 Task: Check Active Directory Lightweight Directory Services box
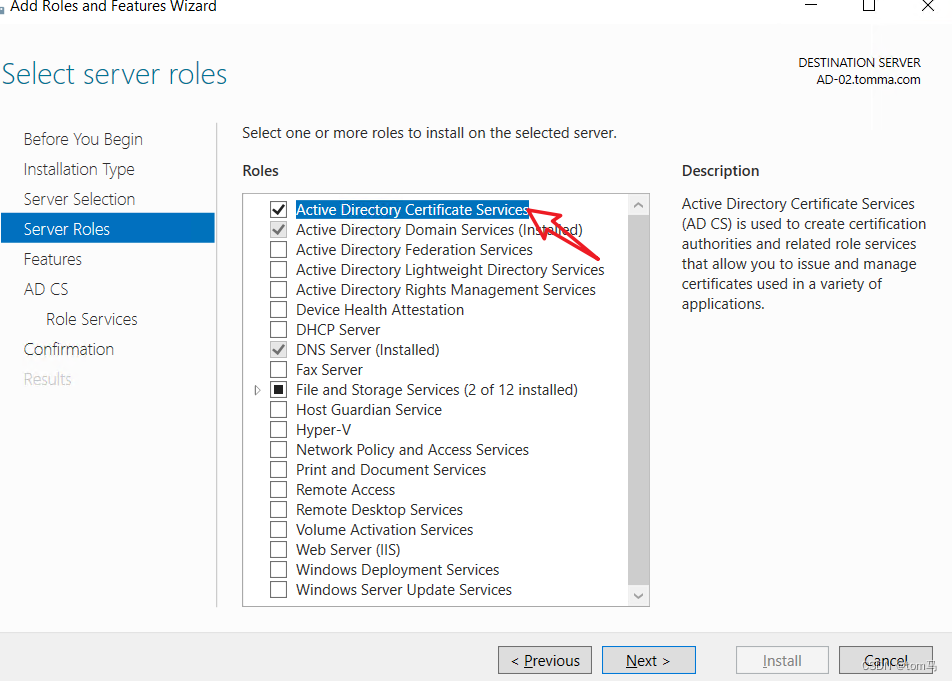pos(279,269)
